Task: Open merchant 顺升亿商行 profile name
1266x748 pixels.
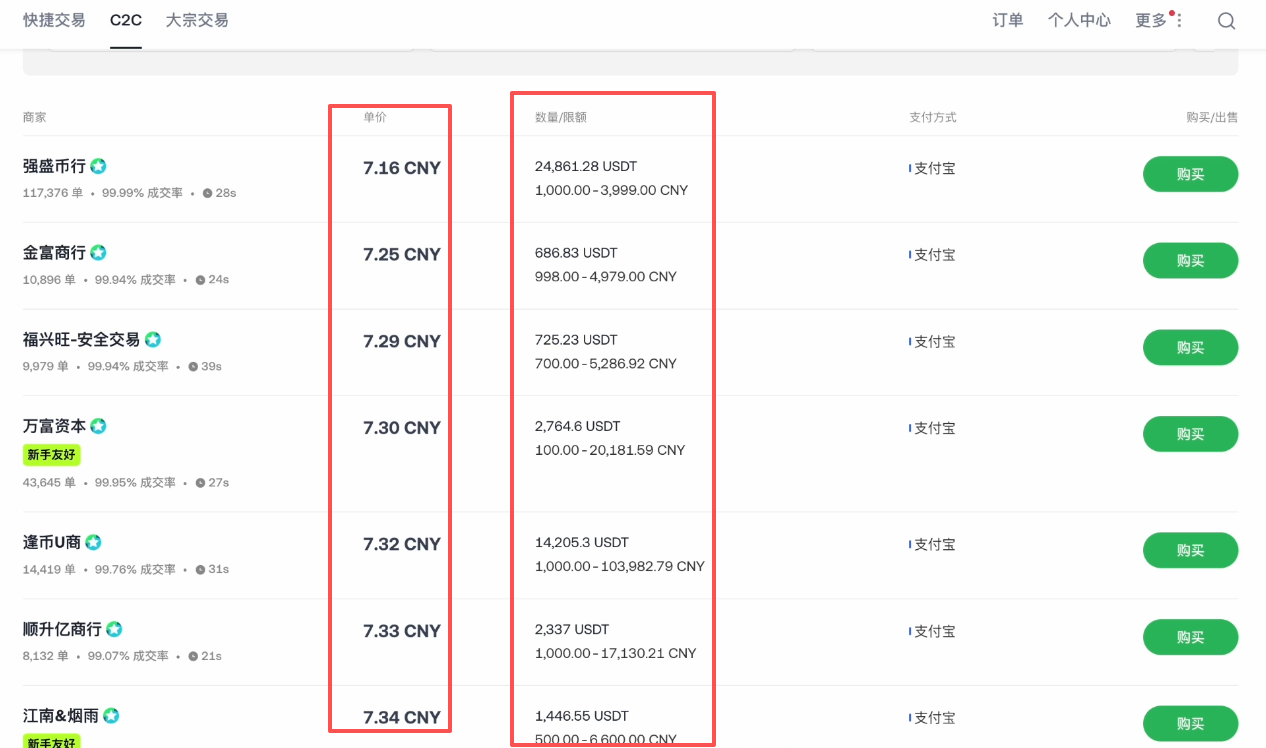Action: (62, 629)
